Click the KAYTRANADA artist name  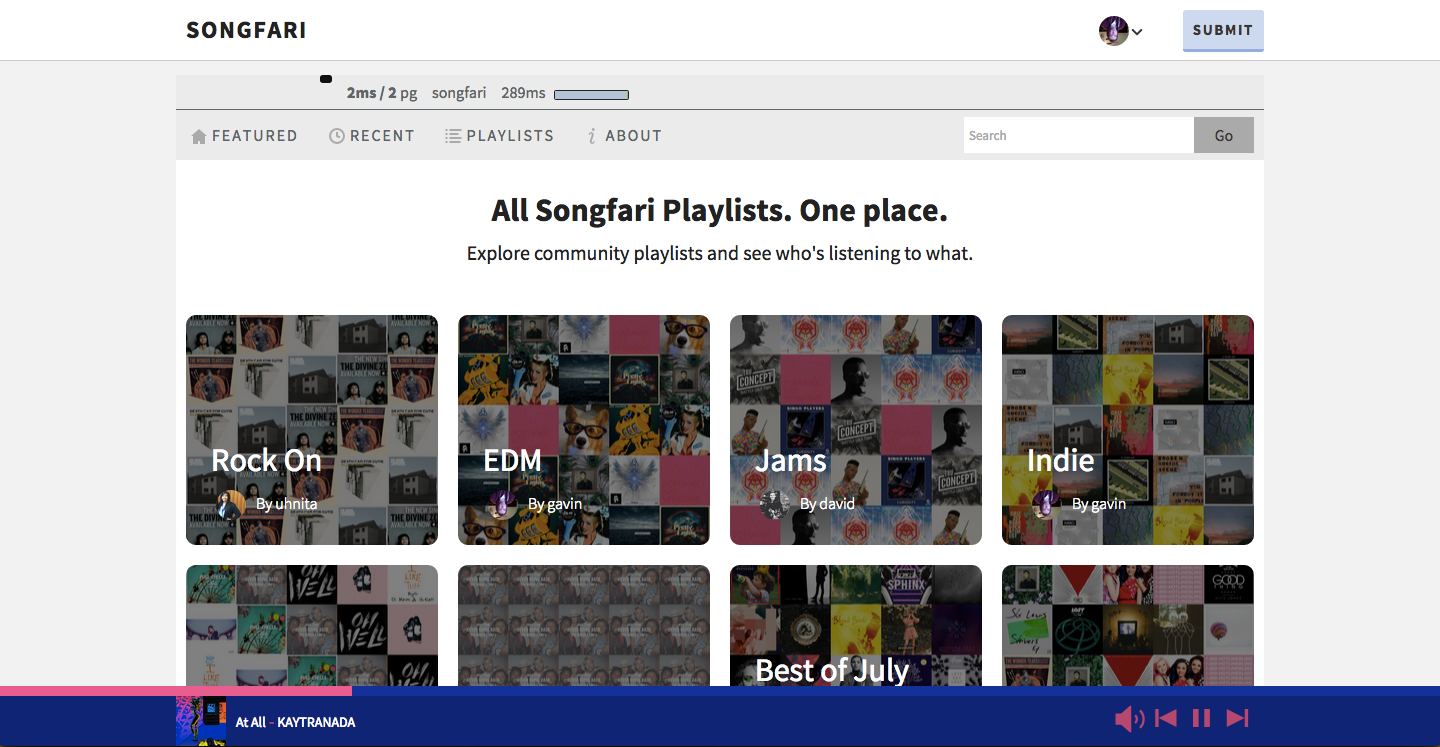pos(316,722)
